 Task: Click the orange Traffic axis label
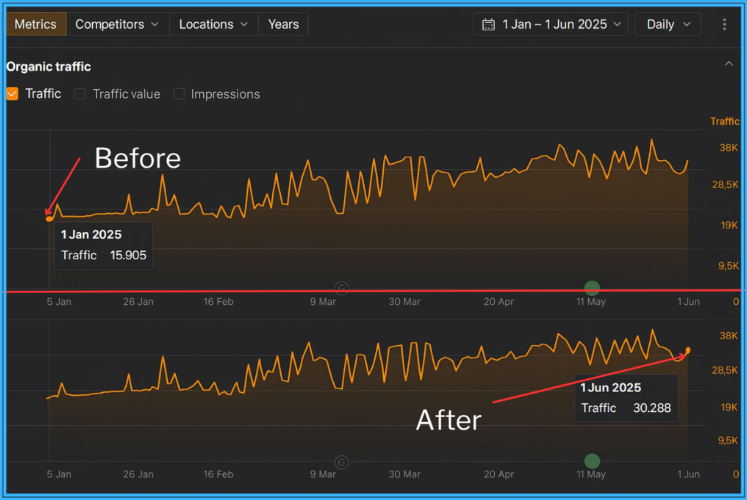(x=724, y=121)
